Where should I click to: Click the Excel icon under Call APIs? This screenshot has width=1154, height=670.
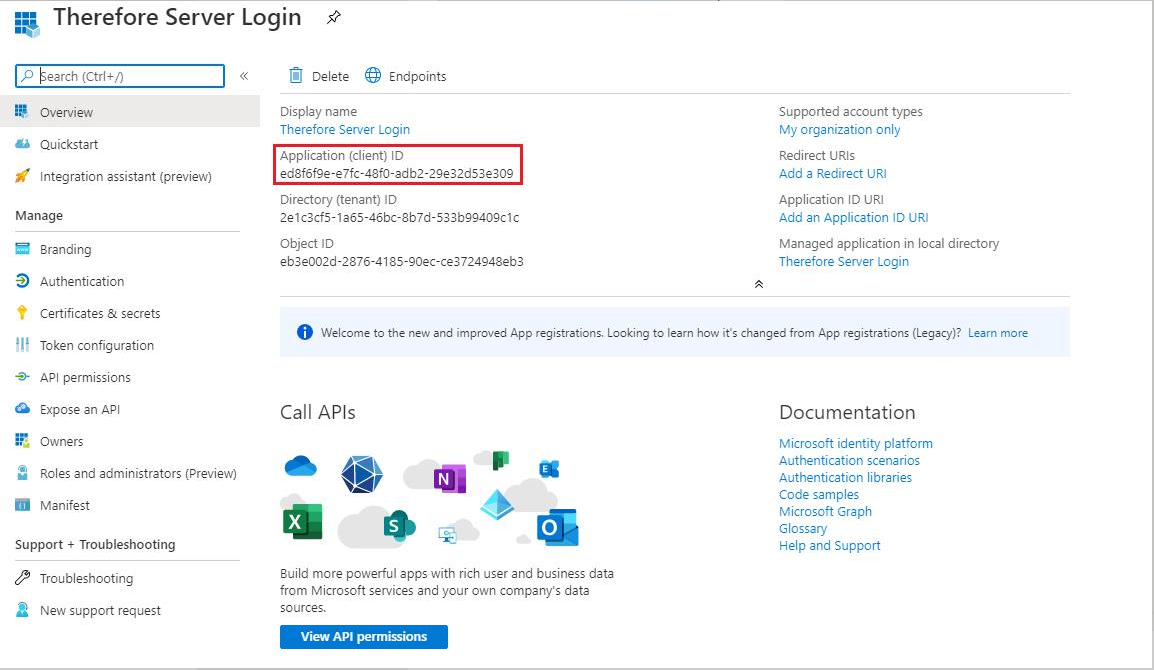(x=302, y=521)
